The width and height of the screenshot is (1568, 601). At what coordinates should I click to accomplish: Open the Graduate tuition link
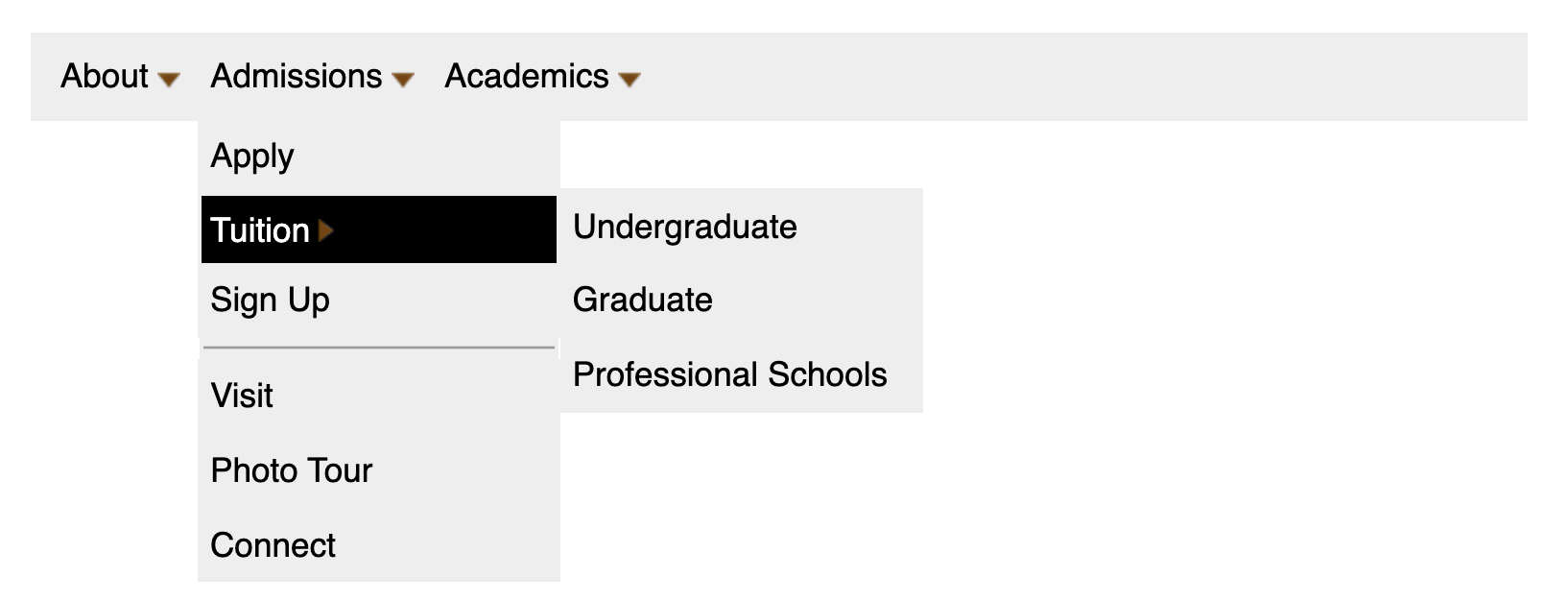(x=642, y=300)
